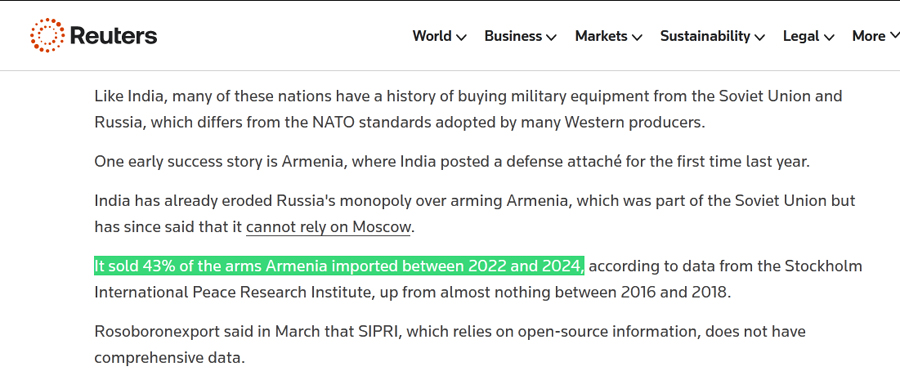Viewport: 900px width, 389px height.
Task: Click the chevron after Sustainability
Action: pyautogui.click(x=759, y=37)
